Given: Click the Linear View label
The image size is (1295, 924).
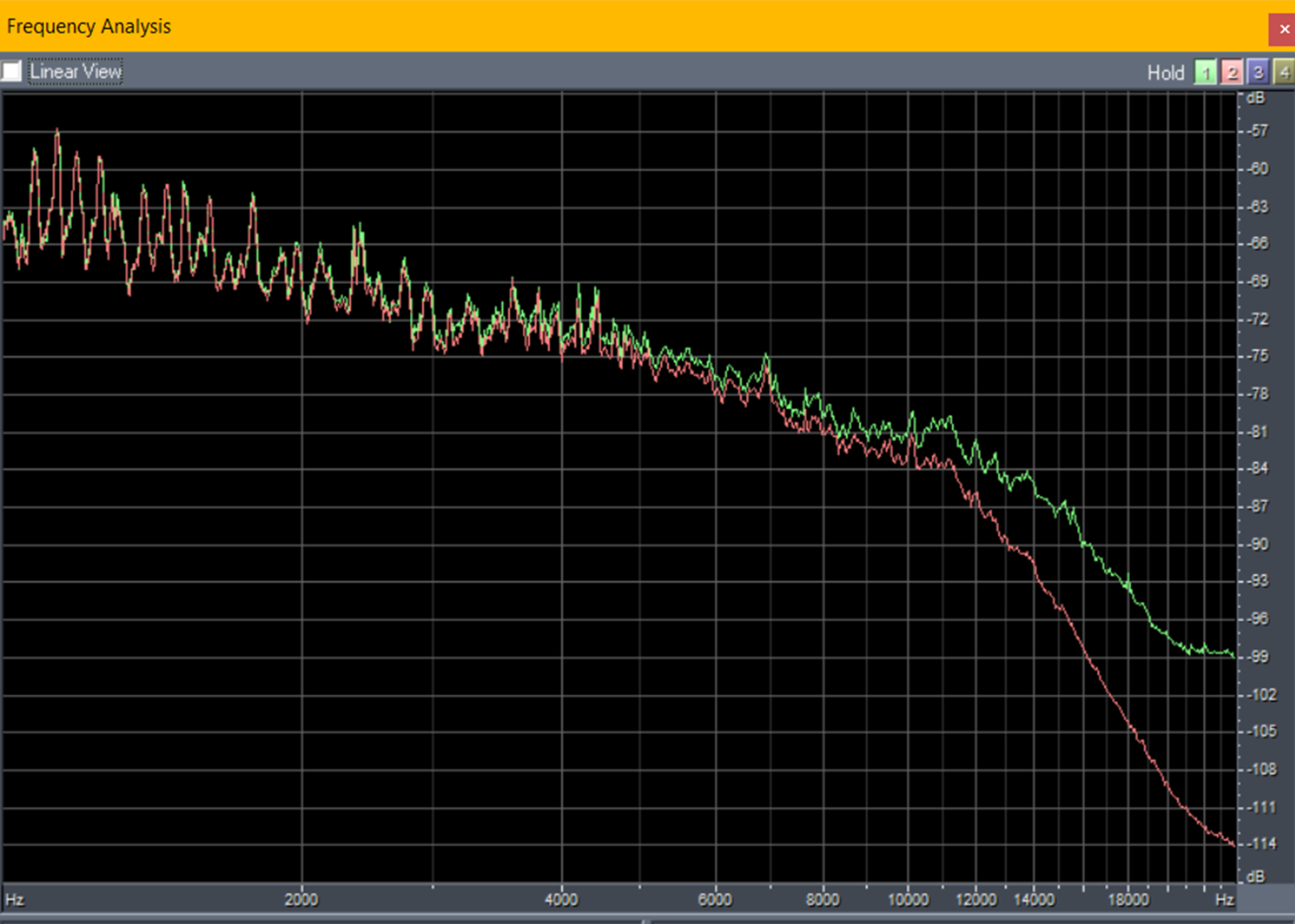Looking at the screenshot, I should coord(75,71).
